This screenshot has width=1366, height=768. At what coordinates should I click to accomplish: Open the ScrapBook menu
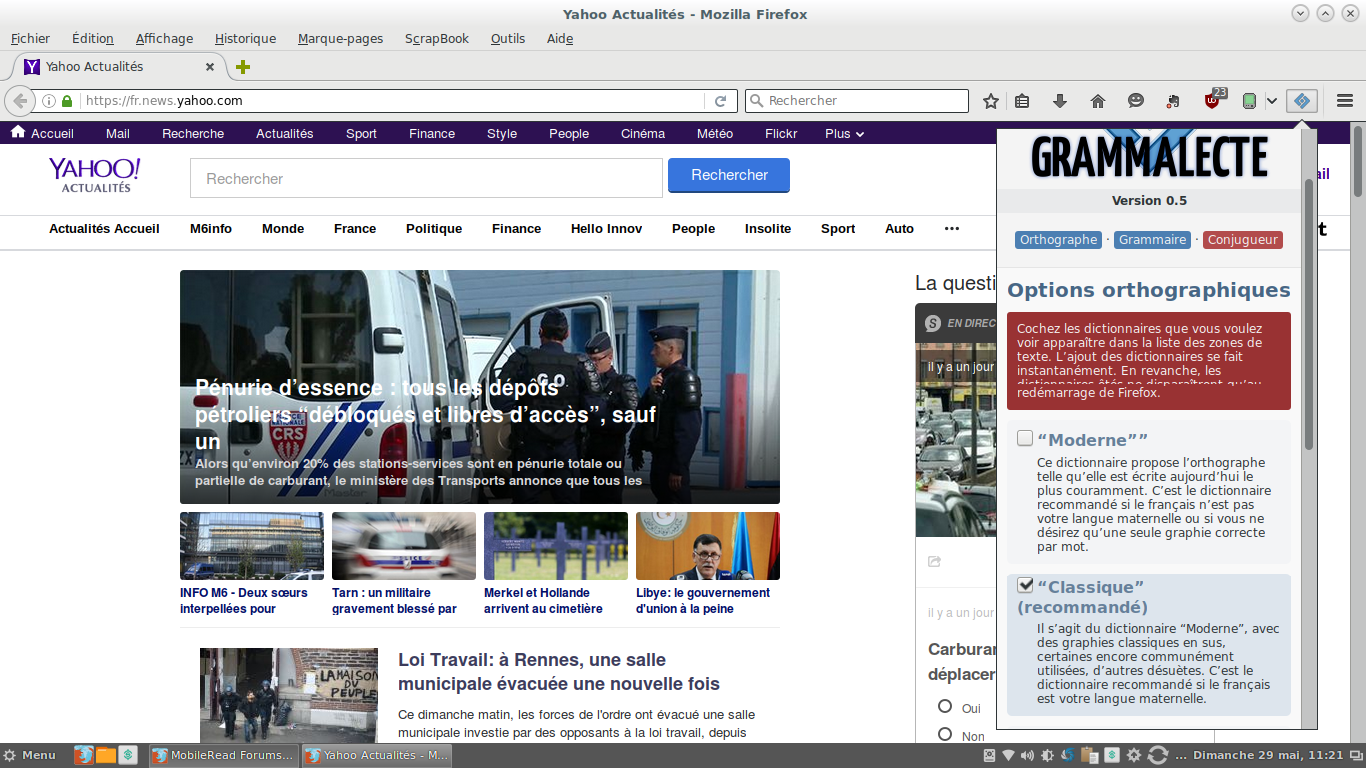[437, 39]
